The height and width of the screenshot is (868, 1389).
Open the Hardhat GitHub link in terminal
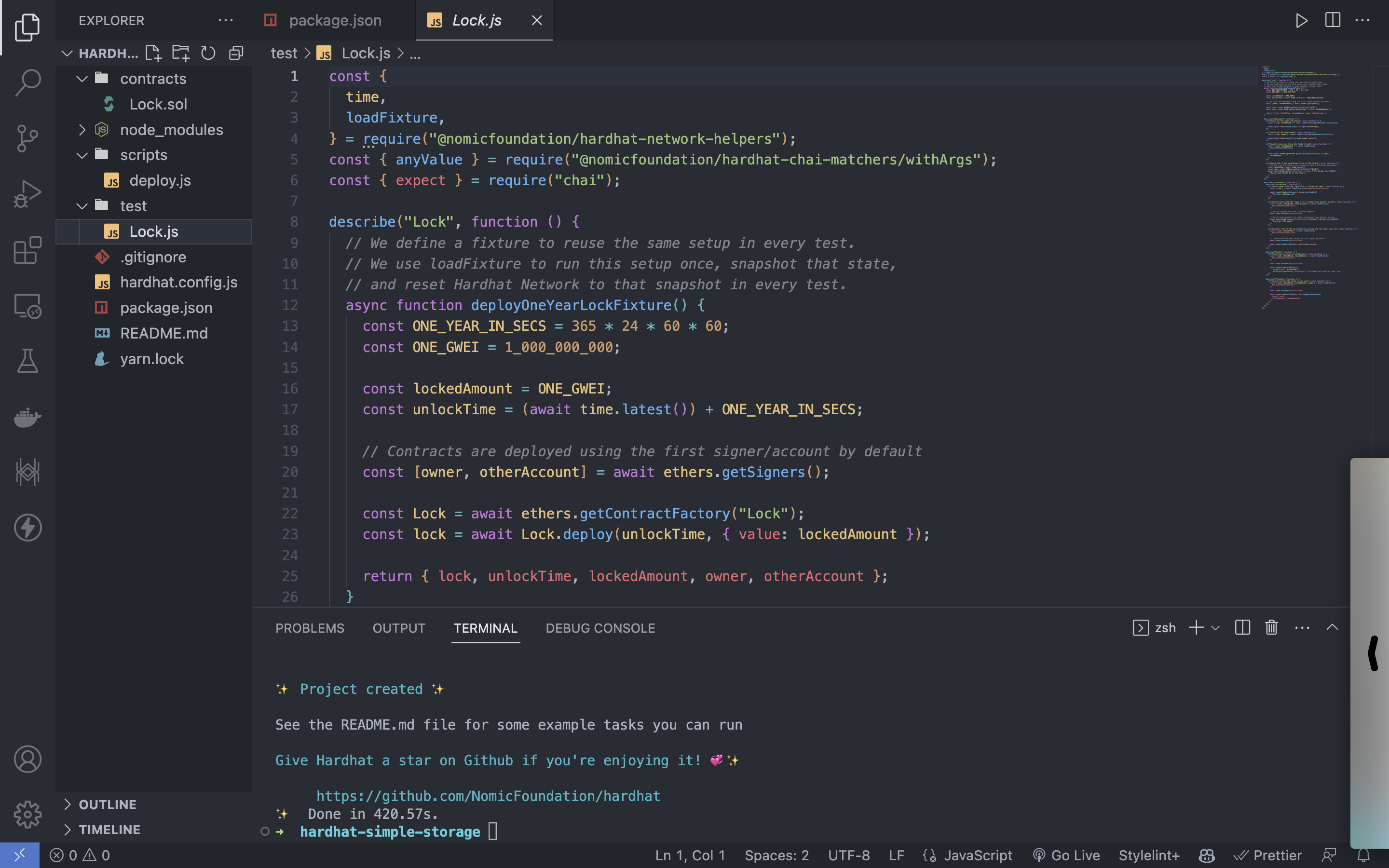tap(489, 796)
